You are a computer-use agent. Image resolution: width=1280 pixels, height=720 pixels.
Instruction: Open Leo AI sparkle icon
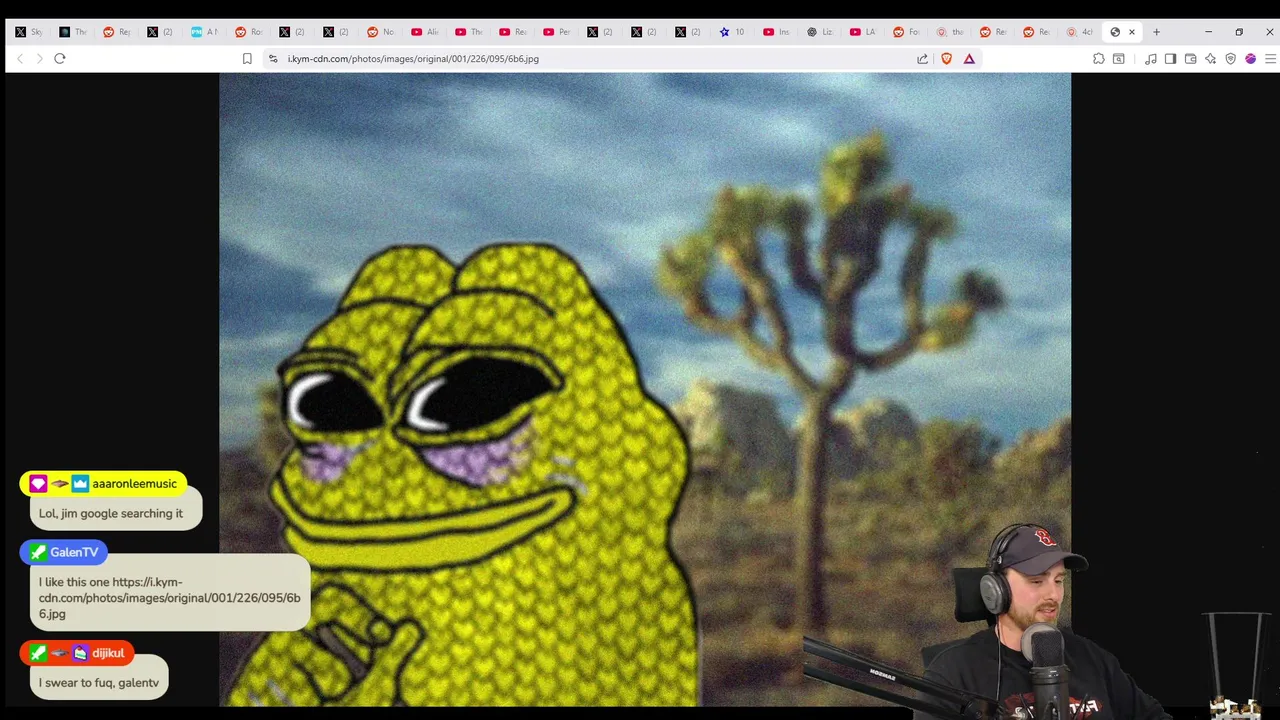1210,59
